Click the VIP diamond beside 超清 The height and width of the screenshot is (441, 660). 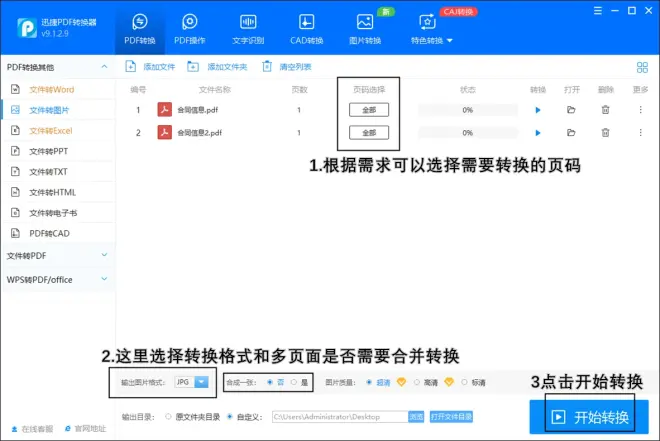coord(402,382)
